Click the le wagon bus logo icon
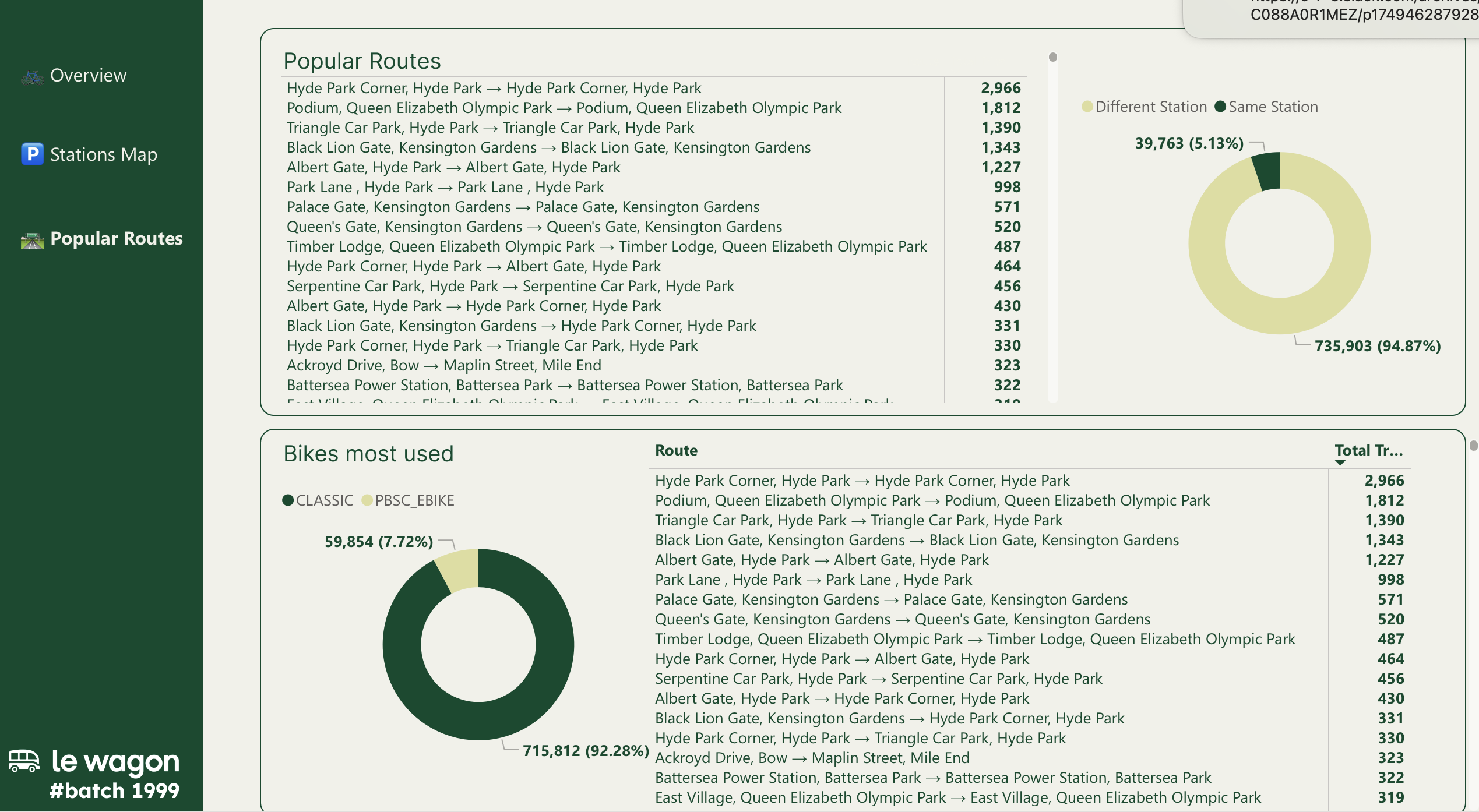This screenshot has height=812, width=1479. point(24,761)
